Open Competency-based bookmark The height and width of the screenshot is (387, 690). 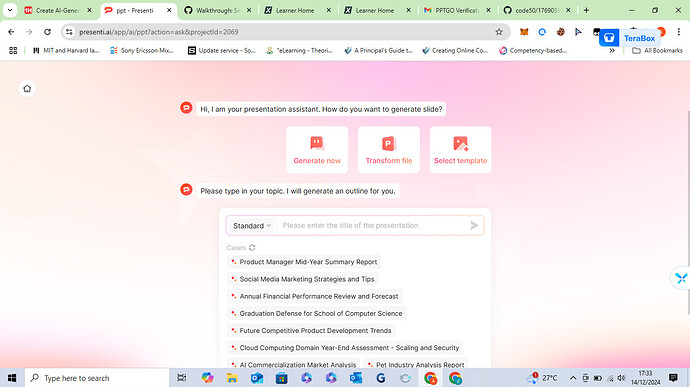pos(533,51)
